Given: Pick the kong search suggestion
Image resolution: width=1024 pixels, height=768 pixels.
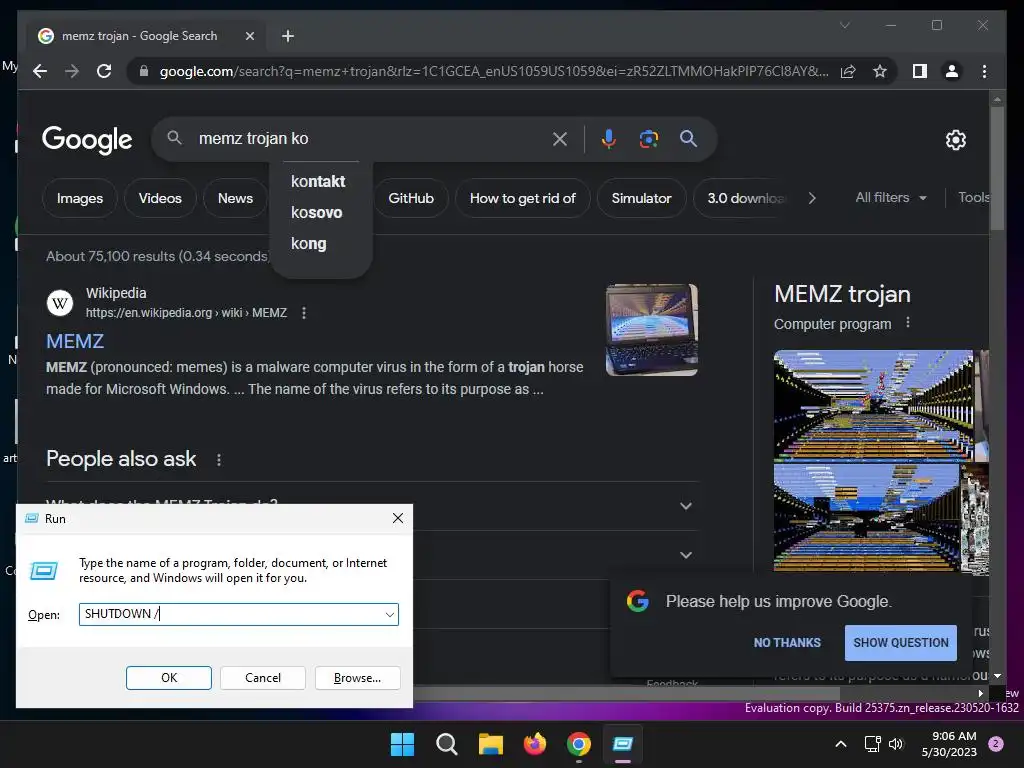Looking at the screenshot, I should 308,244.
